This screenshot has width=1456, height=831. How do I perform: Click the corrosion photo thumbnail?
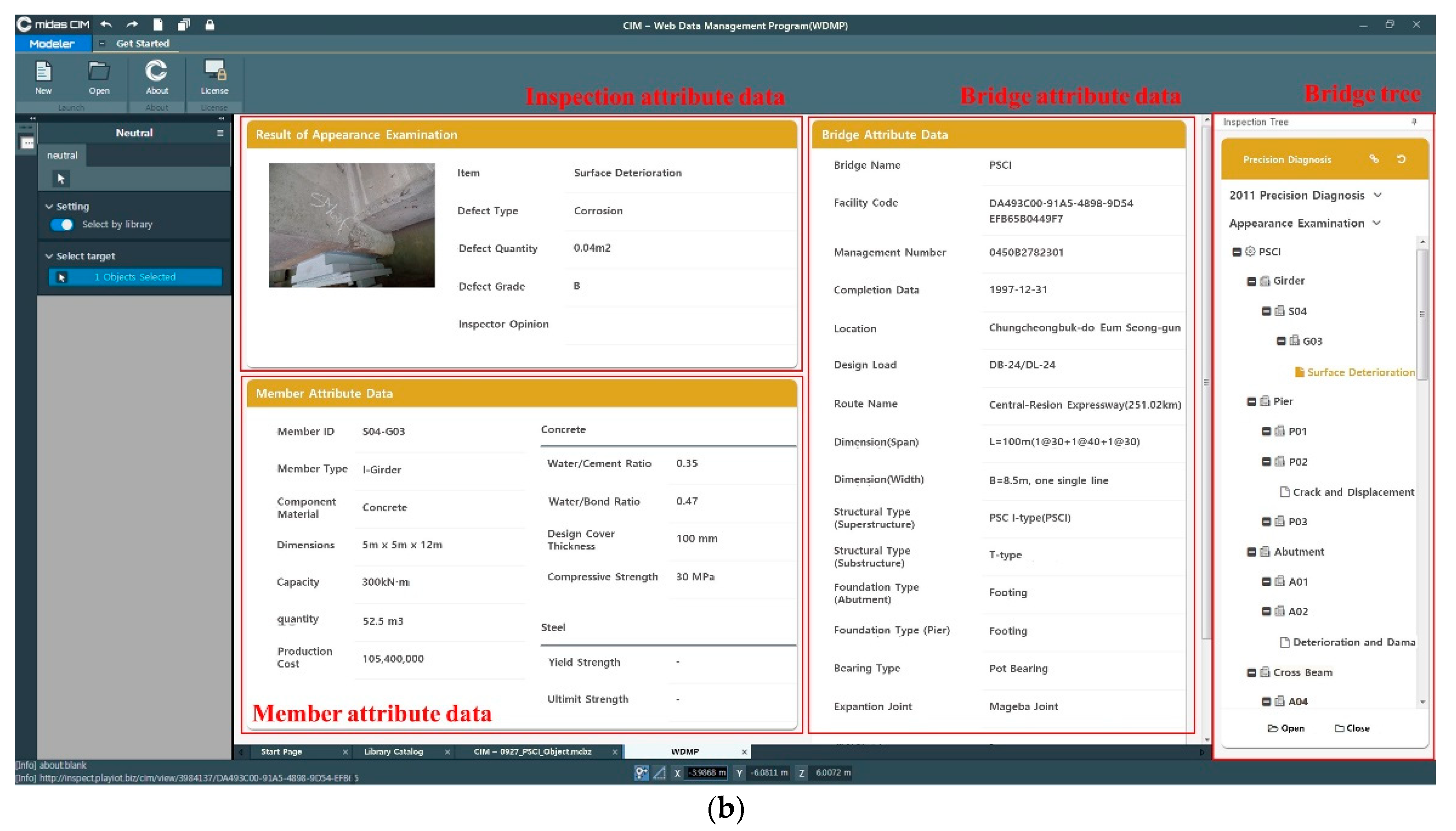pyautogui.click(x=351, y=225)
